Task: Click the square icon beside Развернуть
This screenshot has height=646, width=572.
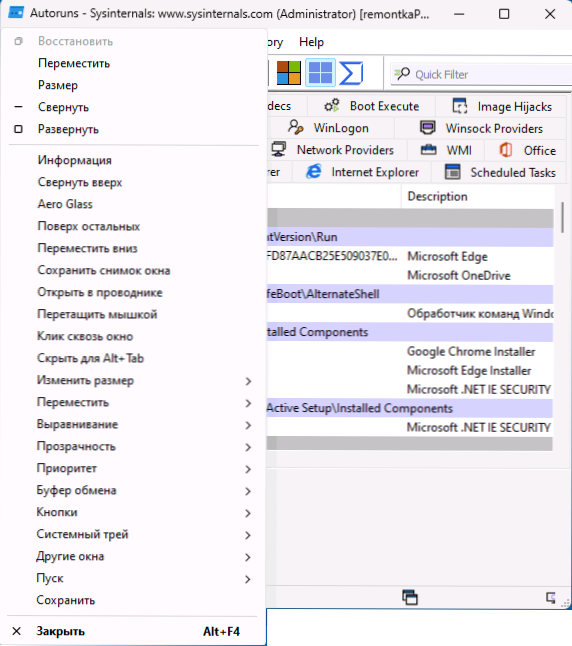Action: point(18,129)
